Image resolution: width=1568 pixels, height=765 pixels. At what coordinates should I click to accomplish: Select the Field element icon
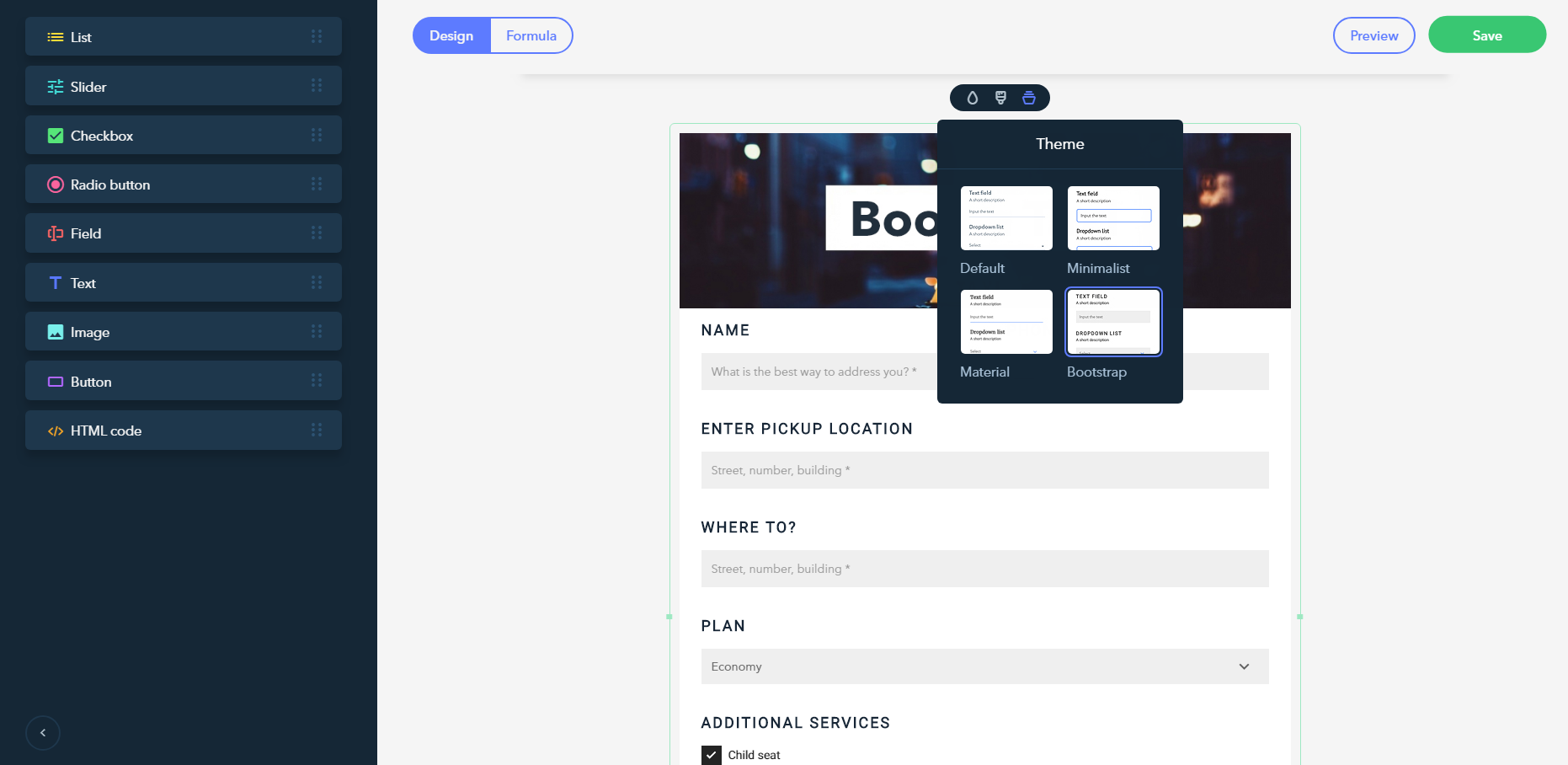click(56, 233)
